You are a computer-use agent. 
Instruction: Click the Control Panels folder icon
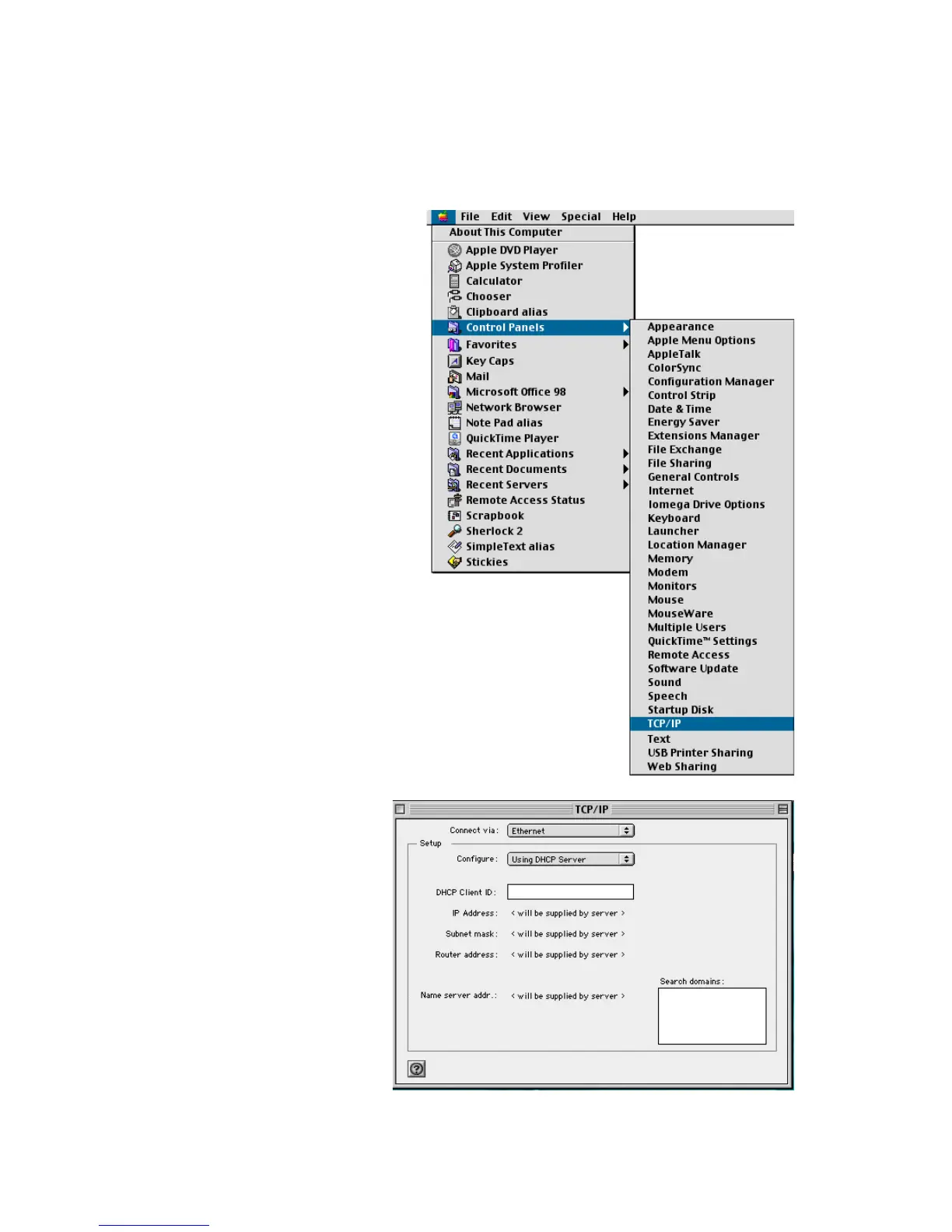pos(455,327)
